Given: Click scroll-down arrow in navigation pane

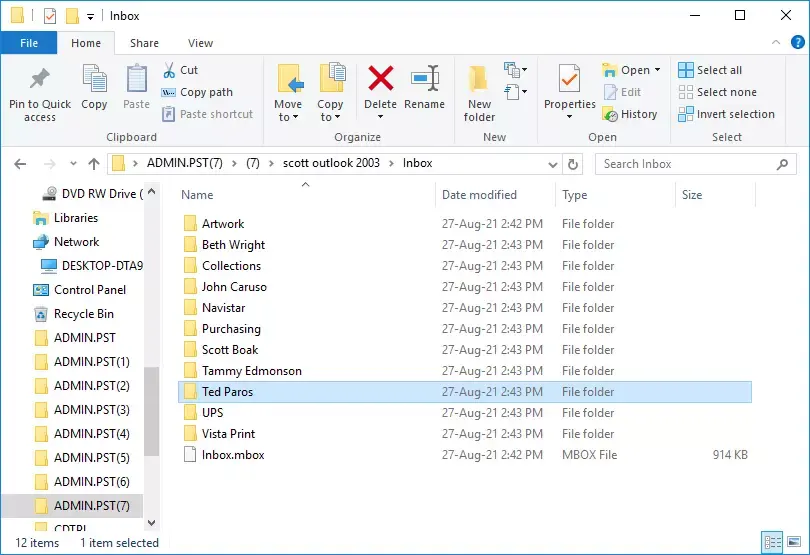Looking at the screenshot, I should tap(151, 523).
